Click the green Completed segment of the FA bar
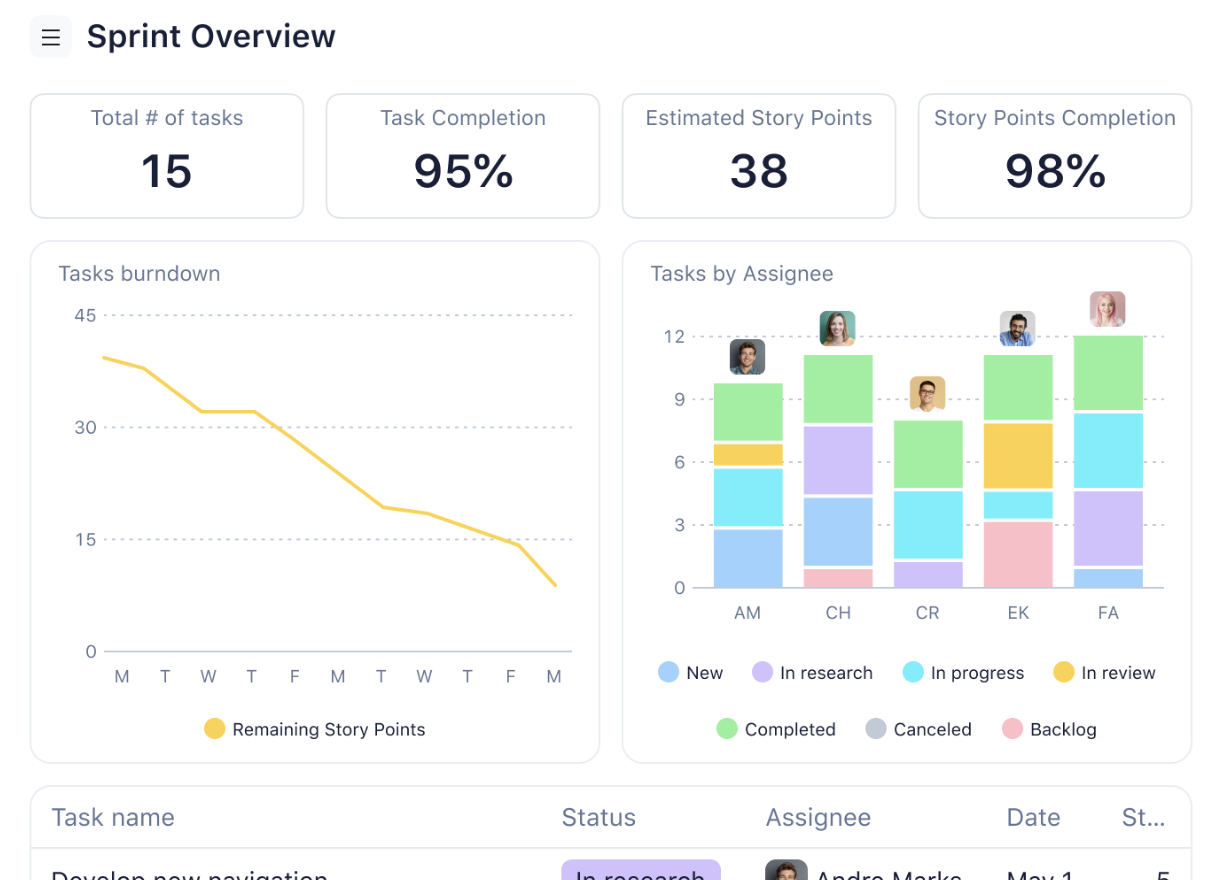The height and width of the screenshot is (880, 1212). click(x=1107, y=373)
